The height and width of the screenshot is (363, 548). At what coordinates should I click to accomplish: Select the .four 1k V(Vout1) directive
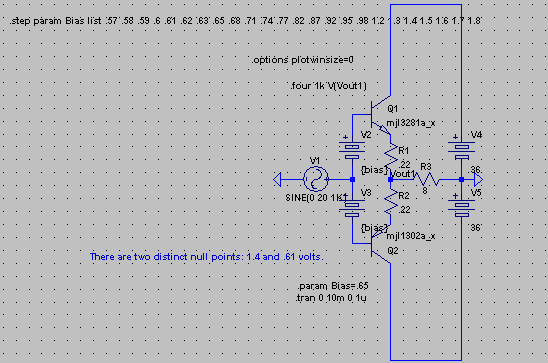pos(328,86)
